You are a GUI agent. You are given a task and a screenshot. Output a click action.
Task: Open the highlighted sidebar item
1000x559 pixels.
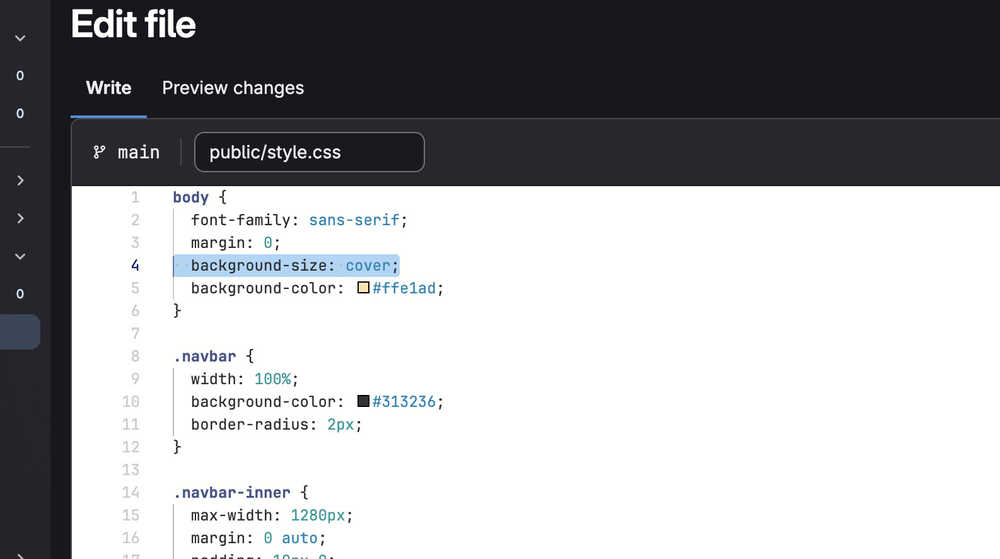[x=20, y=332]
